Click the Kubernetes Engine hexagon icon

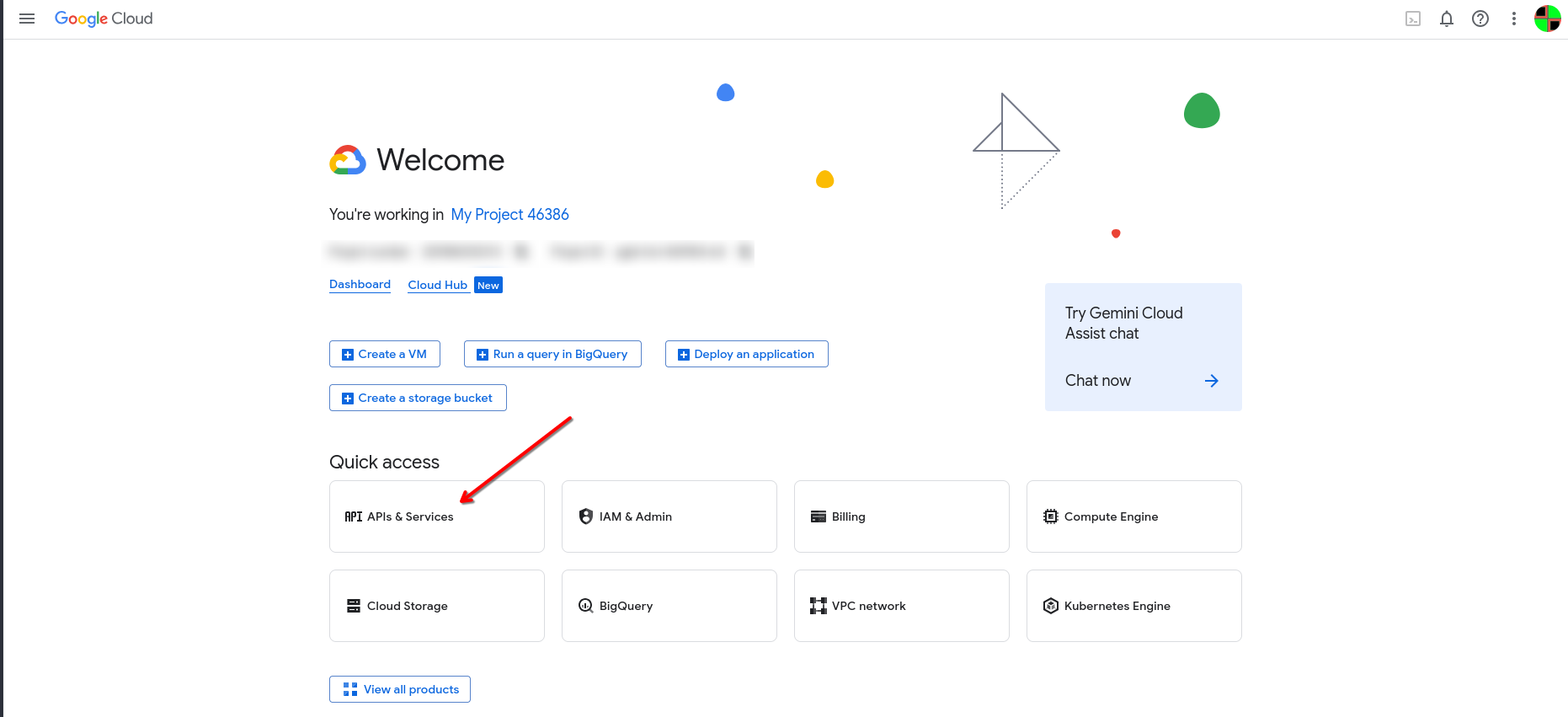(x=1051, y=606)
